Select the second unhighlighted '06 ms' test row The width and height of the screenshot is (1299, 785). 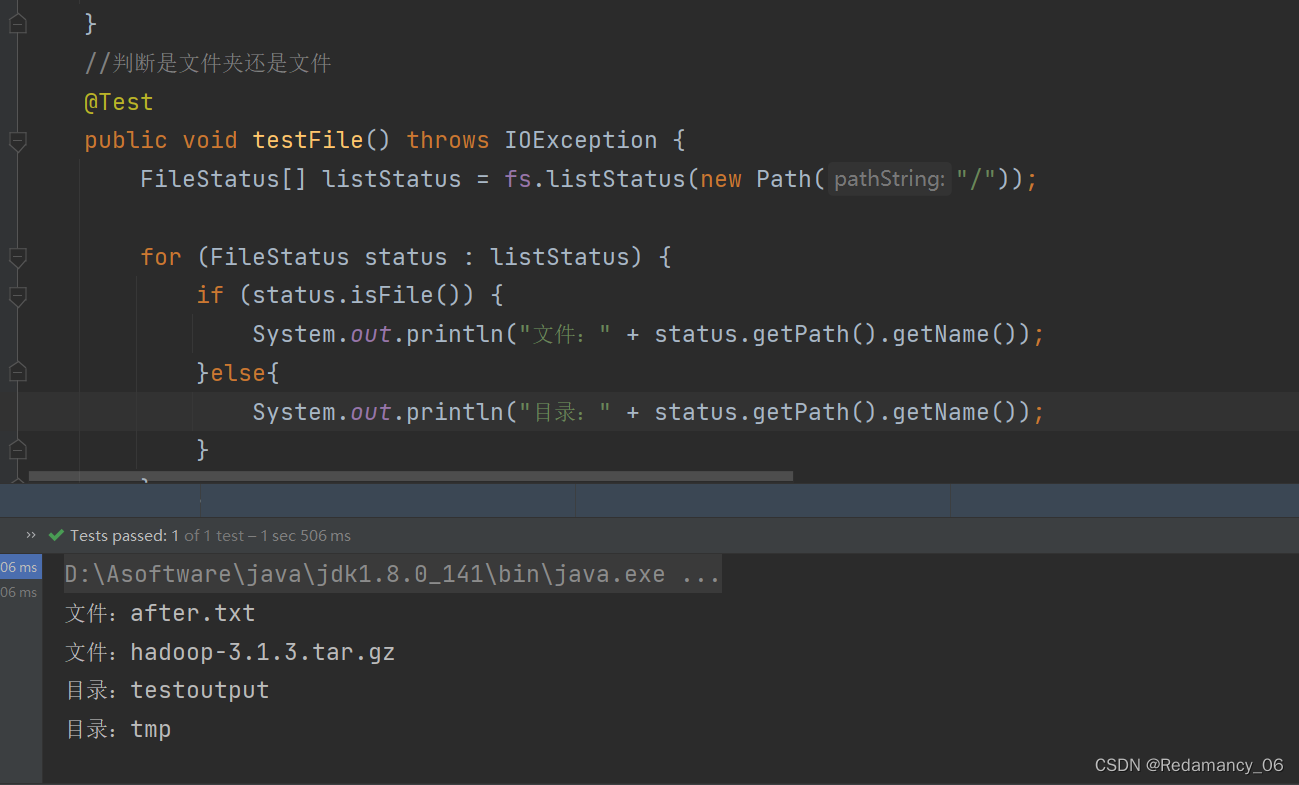[x=20, y=592]
